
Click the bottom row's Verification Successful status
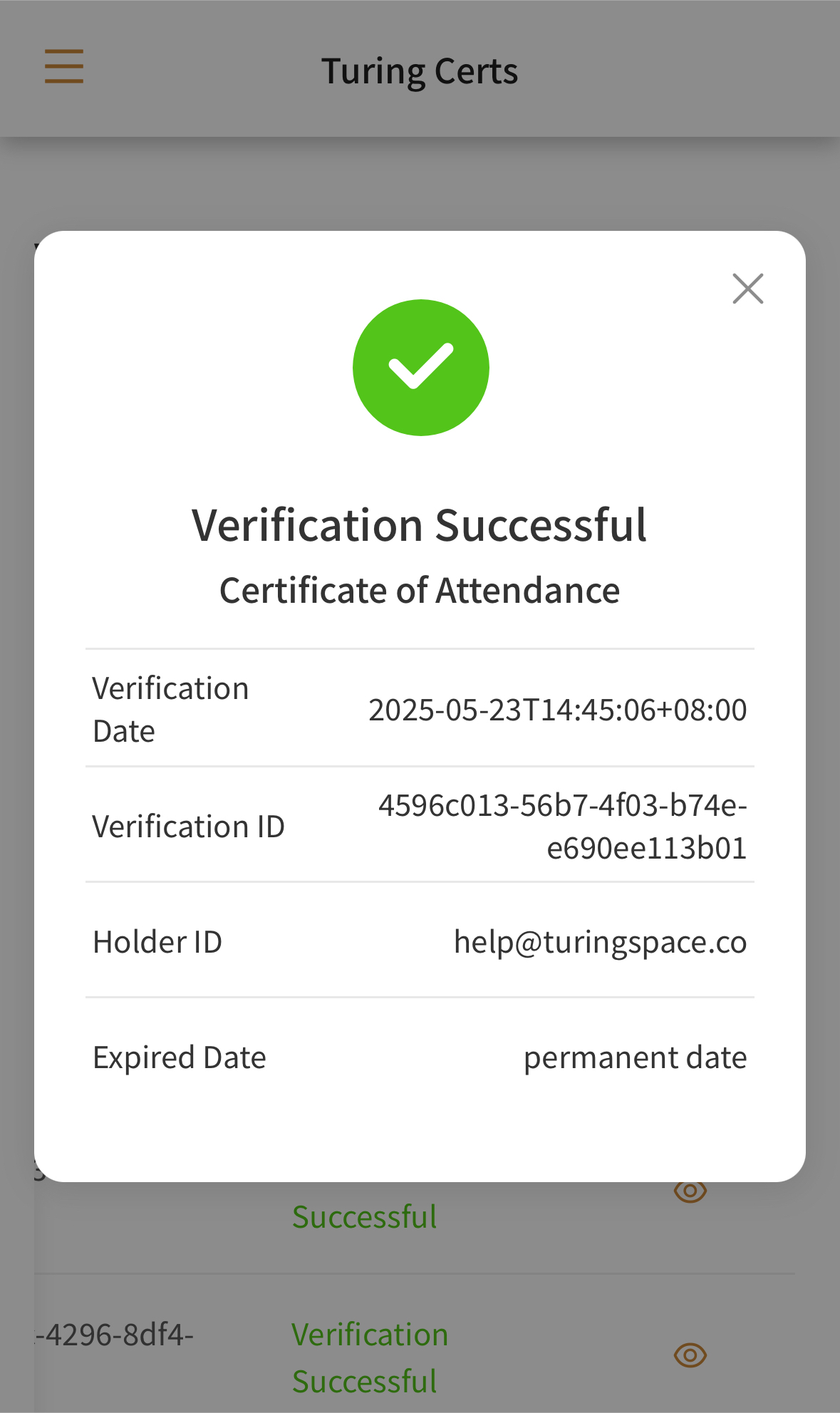(370, 1357)
